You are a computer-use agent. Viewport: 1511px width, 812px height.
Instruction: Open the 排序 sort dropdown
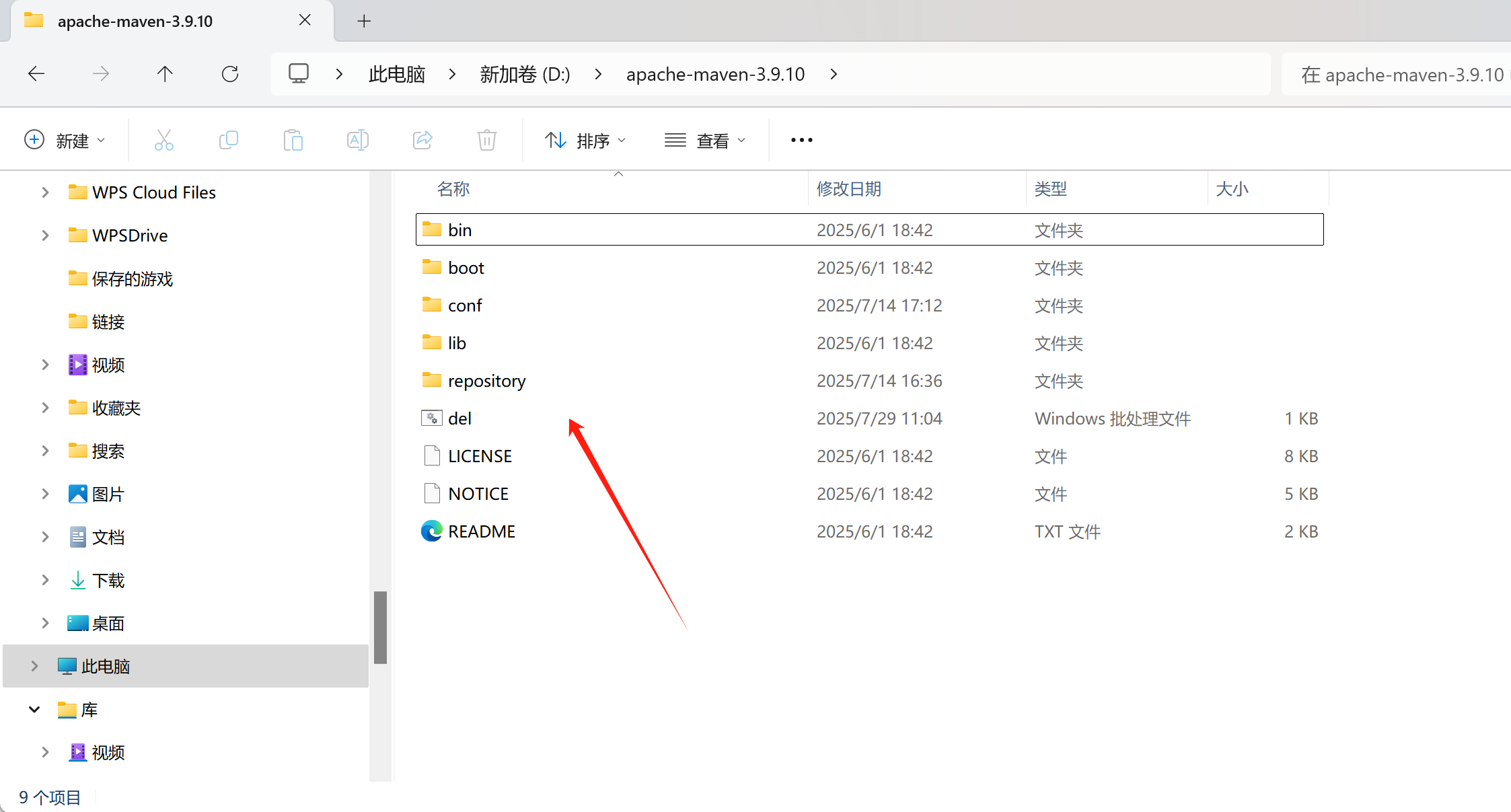point(585,140)
